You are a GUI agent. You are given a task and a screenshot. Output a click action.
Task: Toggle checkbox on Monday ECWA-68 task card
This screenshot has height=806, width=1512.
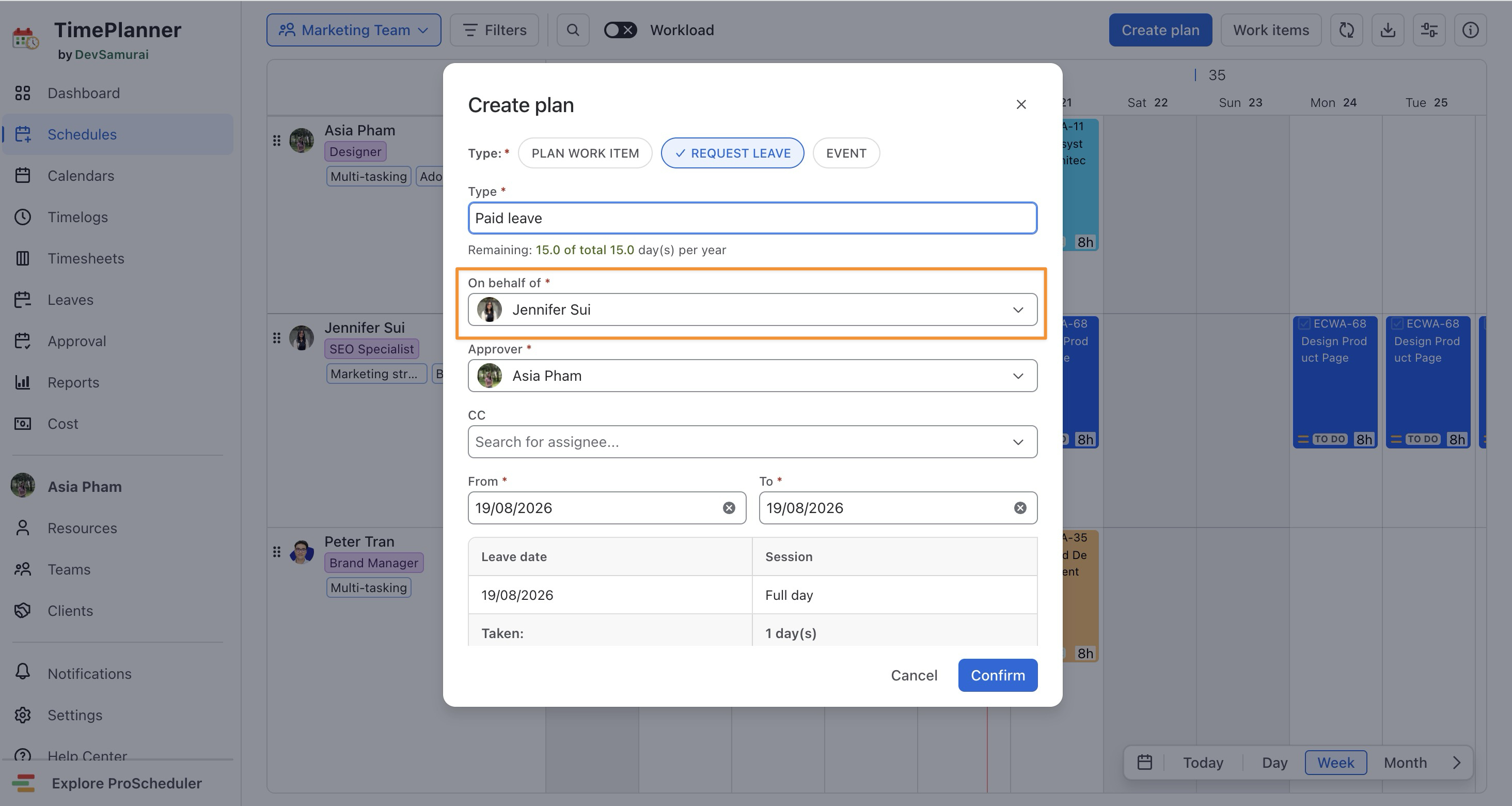pyautogui.click(x=1304, y=324)
